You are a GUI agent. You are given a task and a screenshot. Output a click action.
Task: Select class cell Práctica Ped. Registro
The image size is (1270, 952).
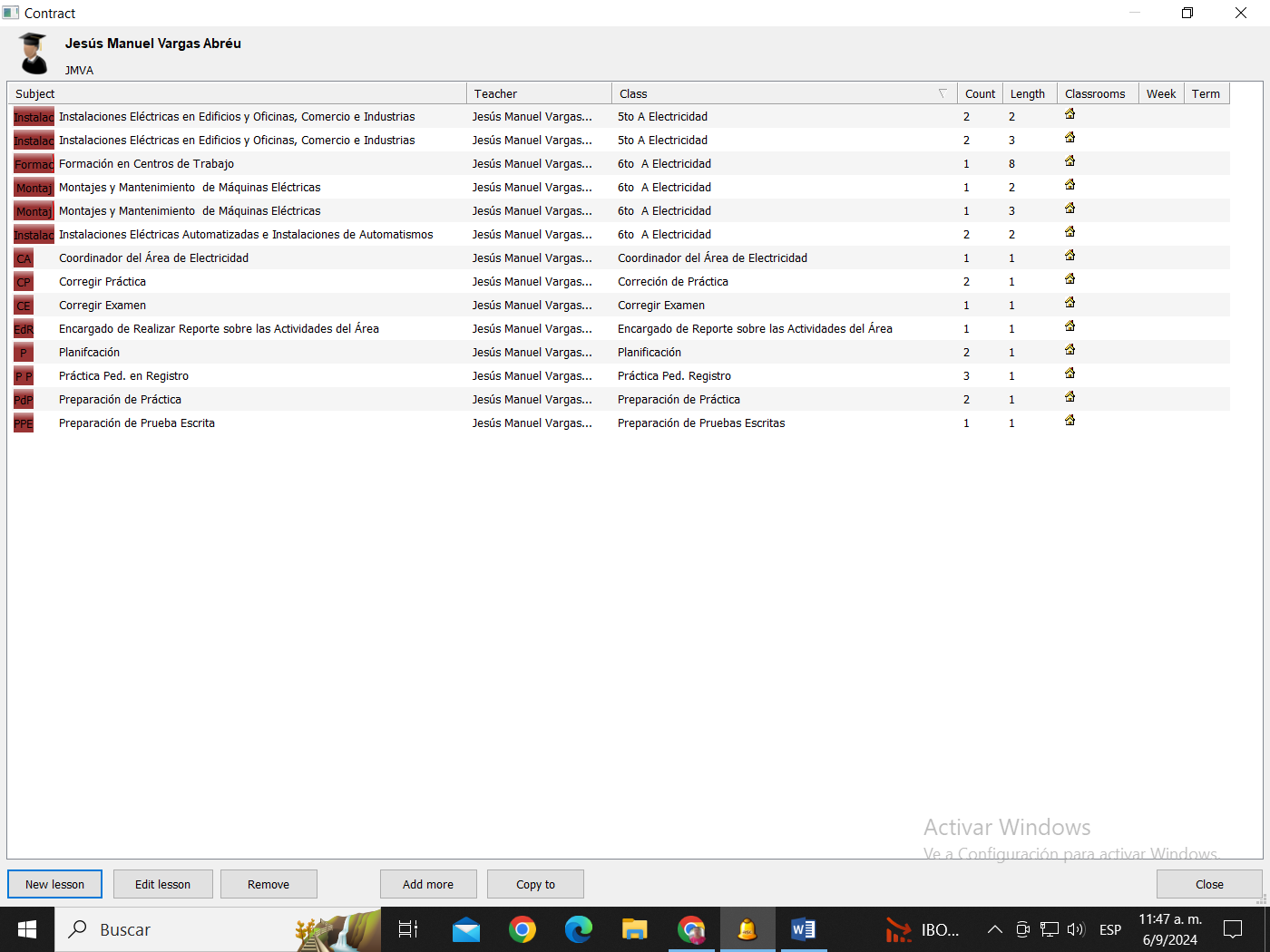click(x=674, y=376)
